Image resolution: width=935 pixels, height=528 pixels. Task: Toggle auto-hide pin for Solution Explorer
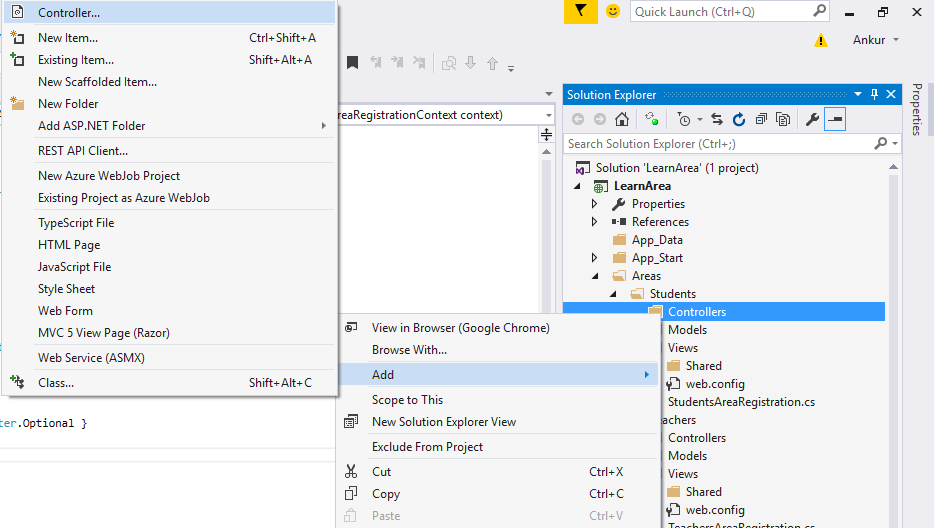click(x=874, y=95)
